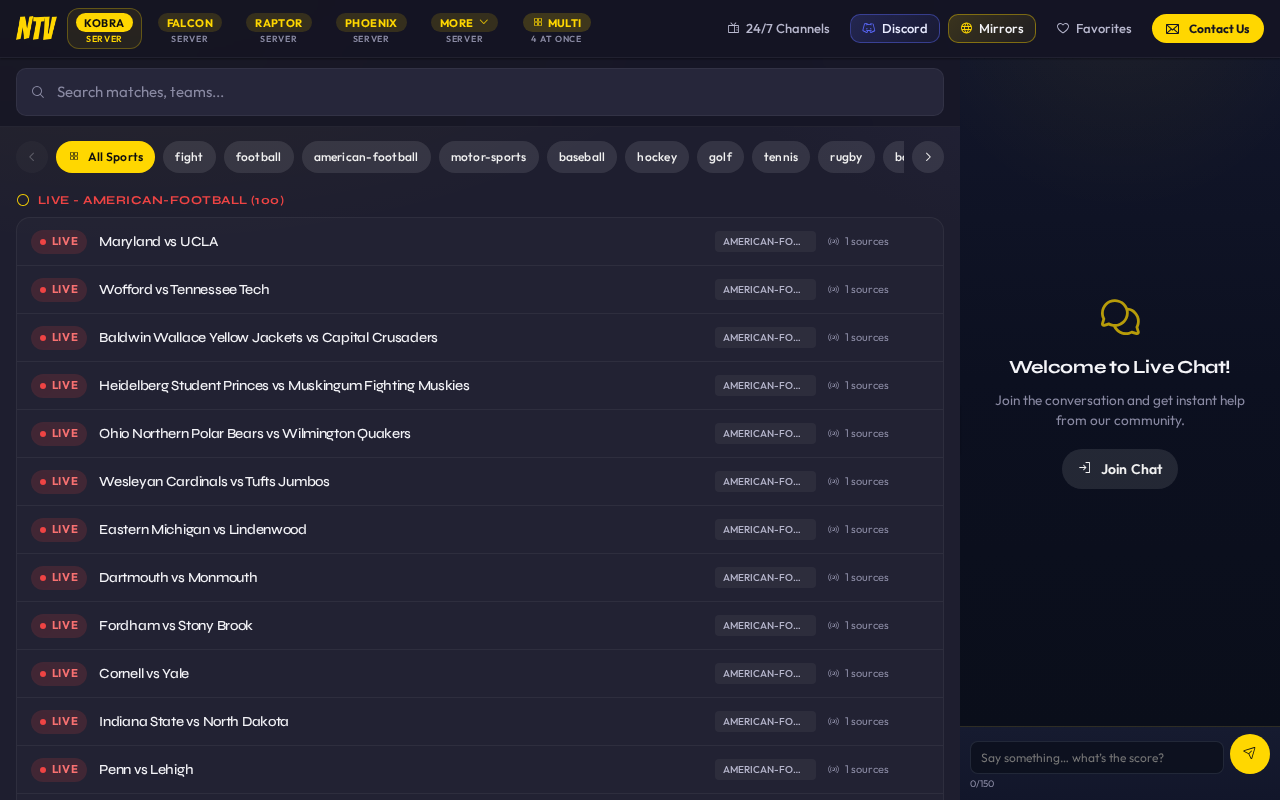Switch to the Falcon server
The width and height of the screenshot is (1280, 800).
click(x=189, y=29)
